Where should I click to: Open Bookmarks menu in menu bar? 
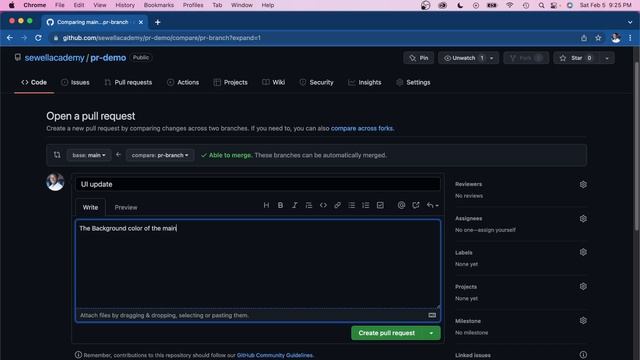pyautogui.click(x=159, y=5)
